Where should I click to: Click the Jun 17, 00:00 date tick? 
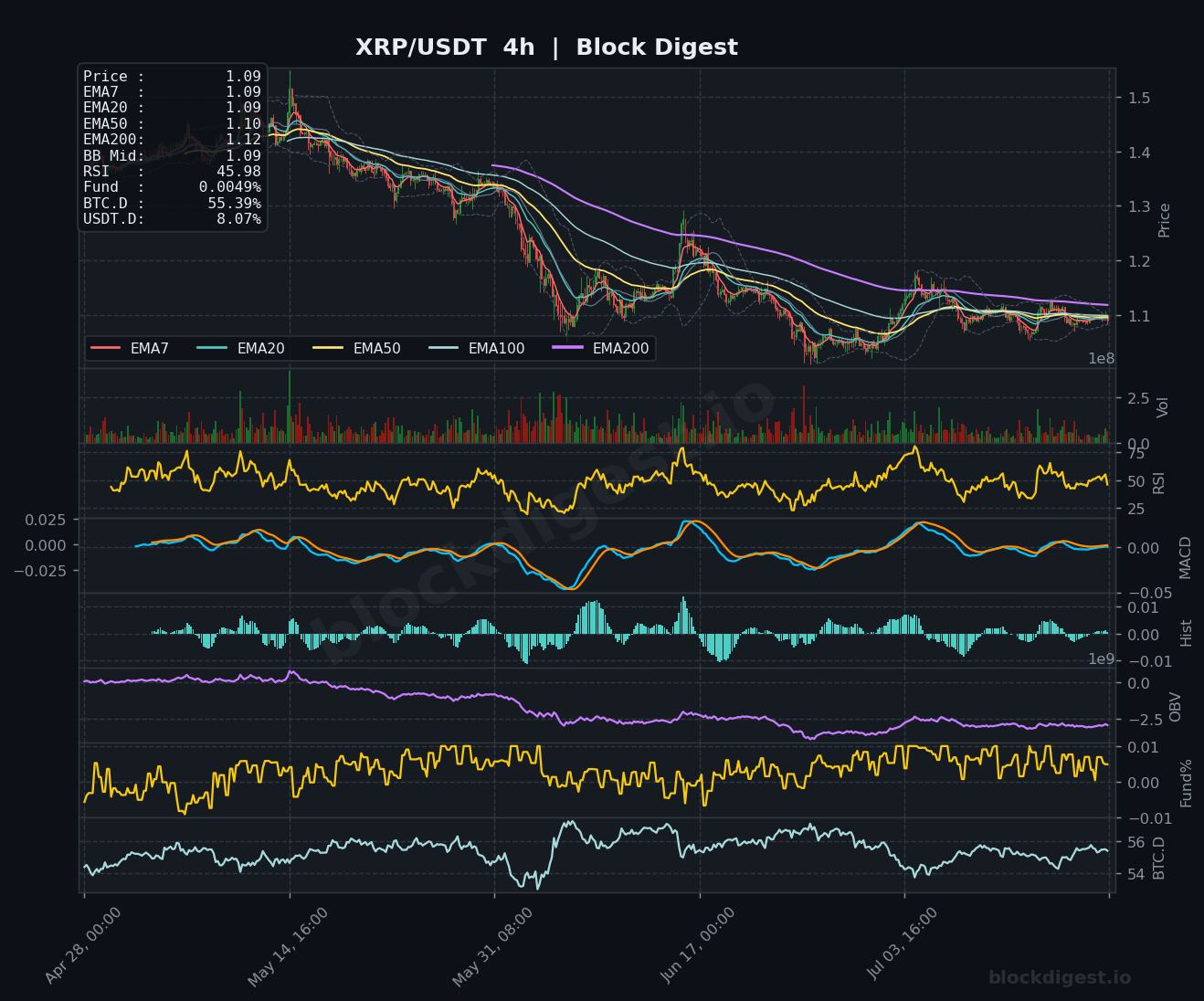click(698, 946)
